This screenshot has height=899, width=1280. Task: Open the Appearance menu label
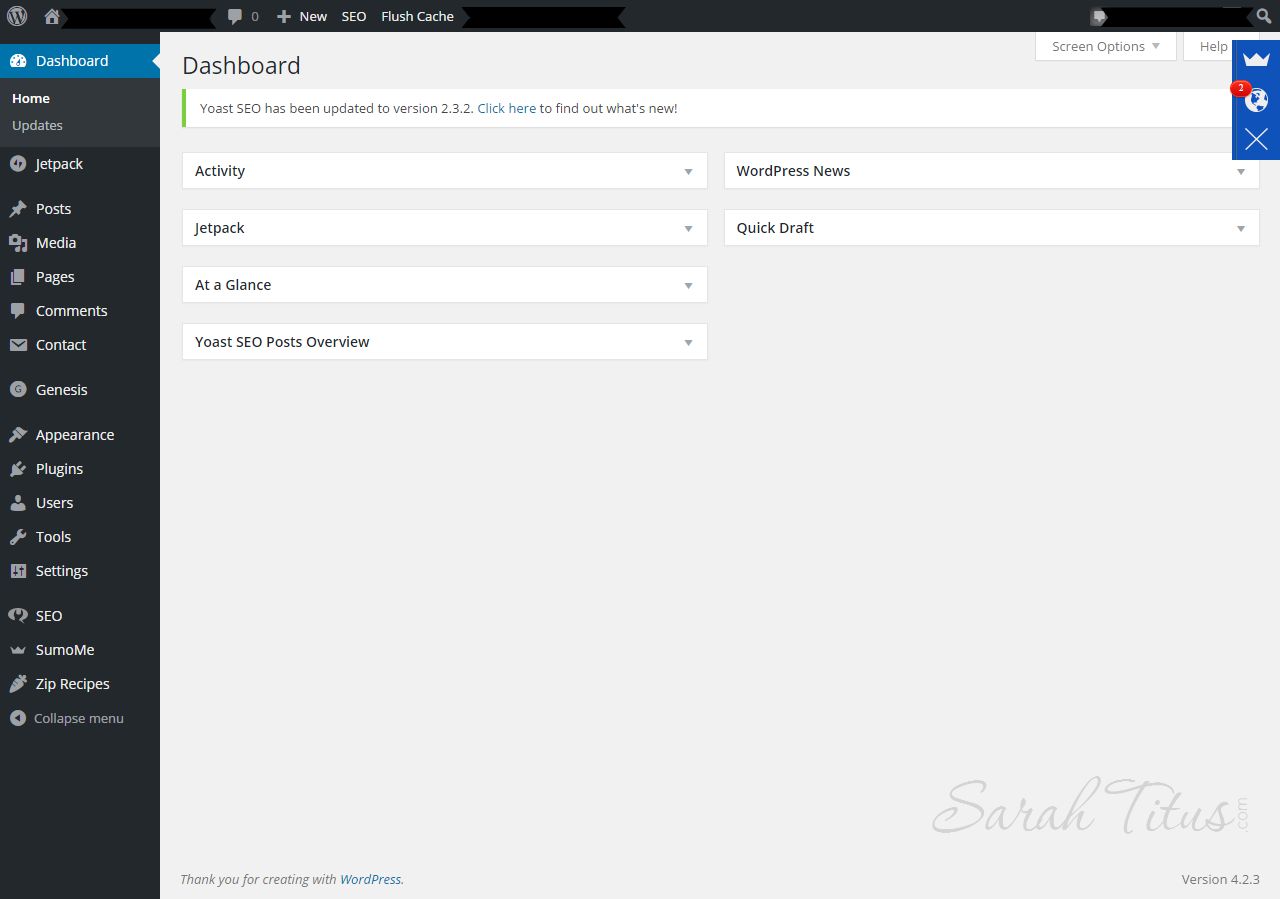(x=75, y=435)
